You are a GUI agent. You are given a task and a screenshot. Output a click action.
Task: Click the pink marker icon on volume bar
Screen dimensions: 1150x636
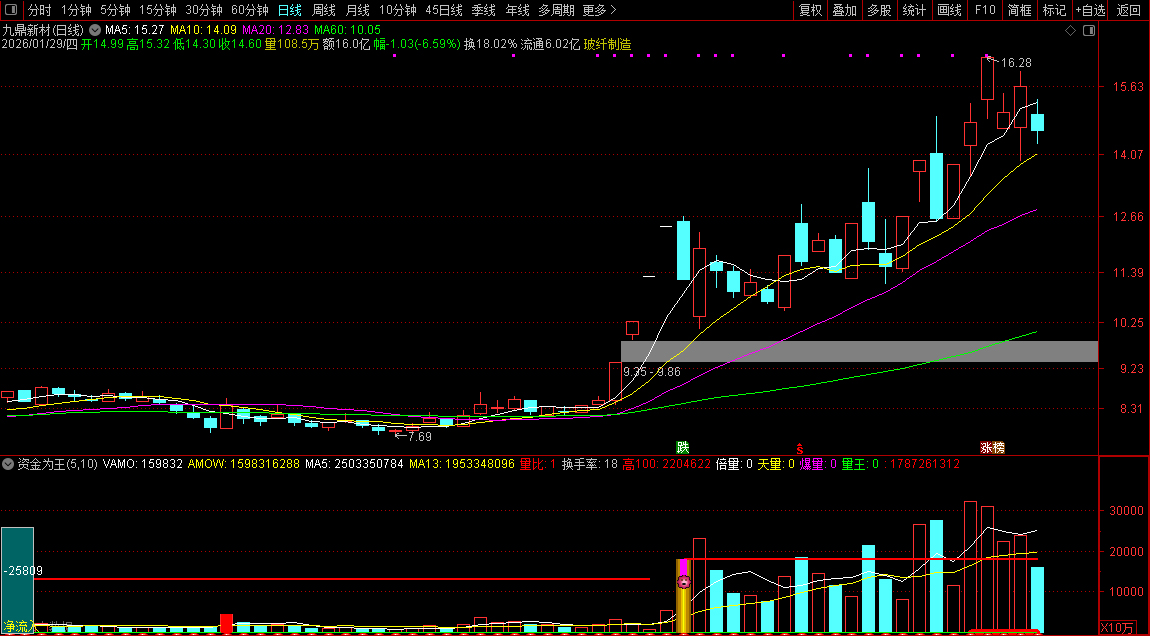coord(684,581)
